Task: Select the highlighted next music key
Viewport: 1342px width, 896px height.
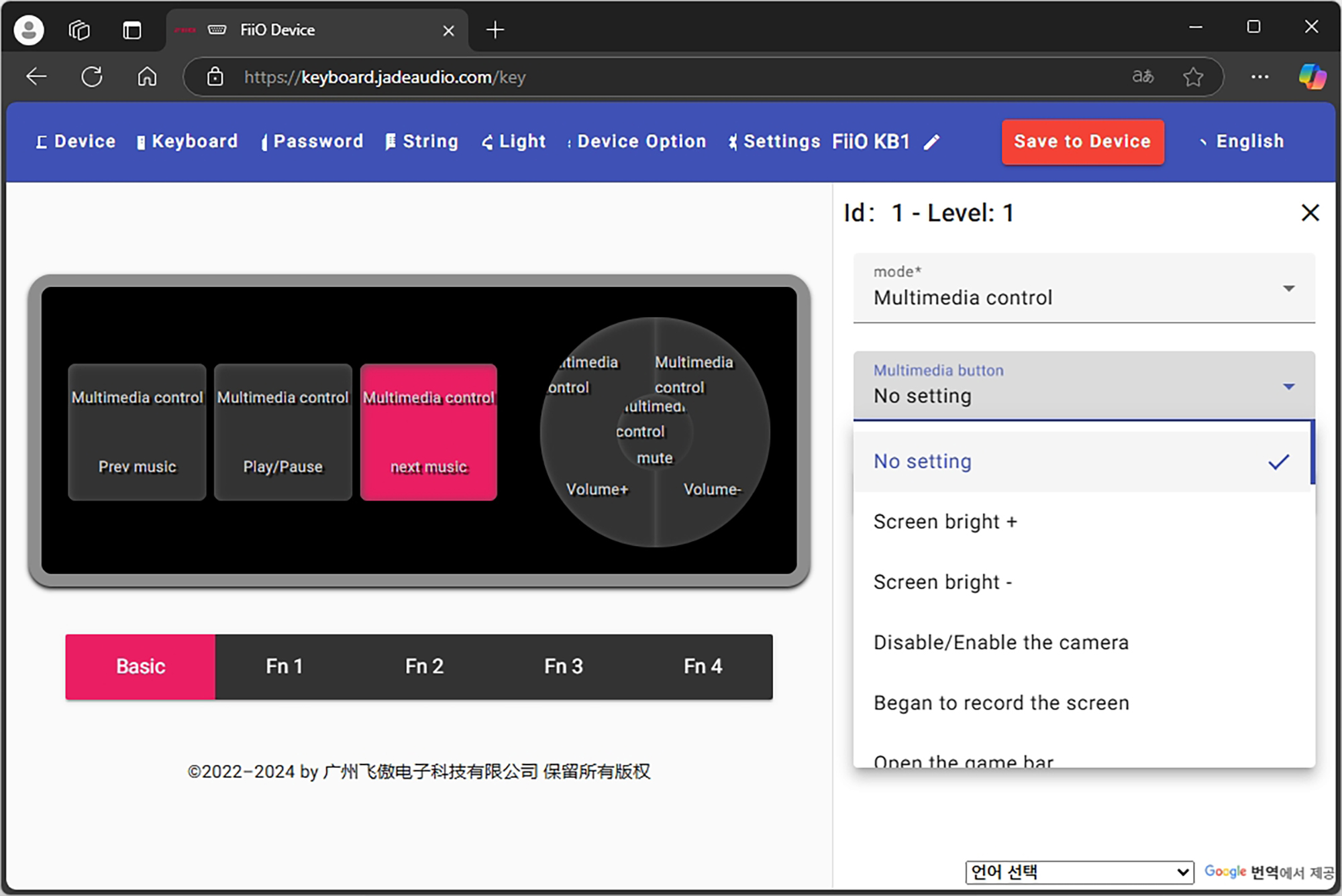Action: (x=429, y=433)
